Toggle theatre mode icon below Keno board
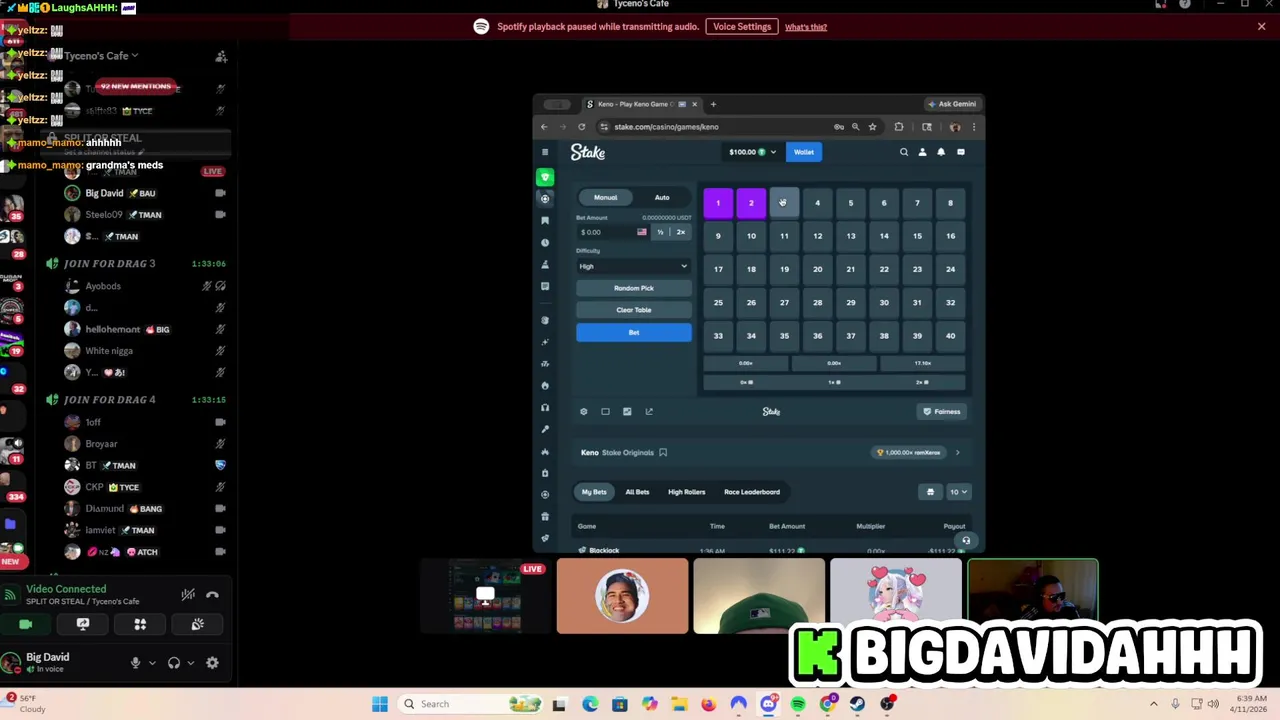The image size is (1280, 720). tap(605, 411)
